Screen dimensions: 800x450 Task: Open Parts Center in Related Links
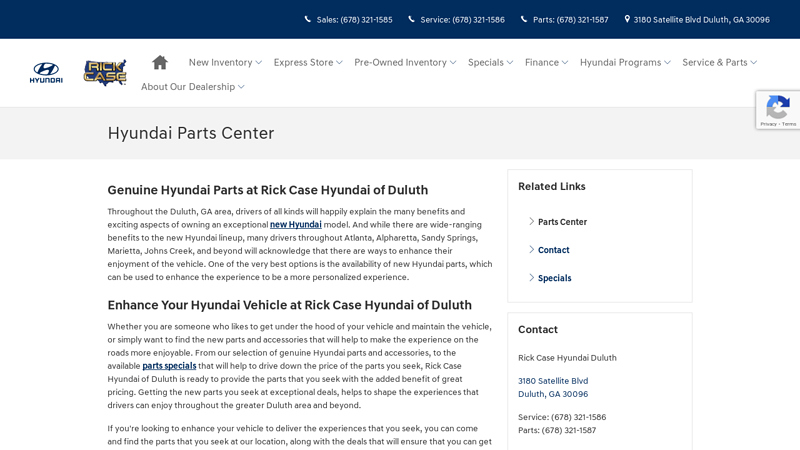pyautogui.click(x=562, y=222)
